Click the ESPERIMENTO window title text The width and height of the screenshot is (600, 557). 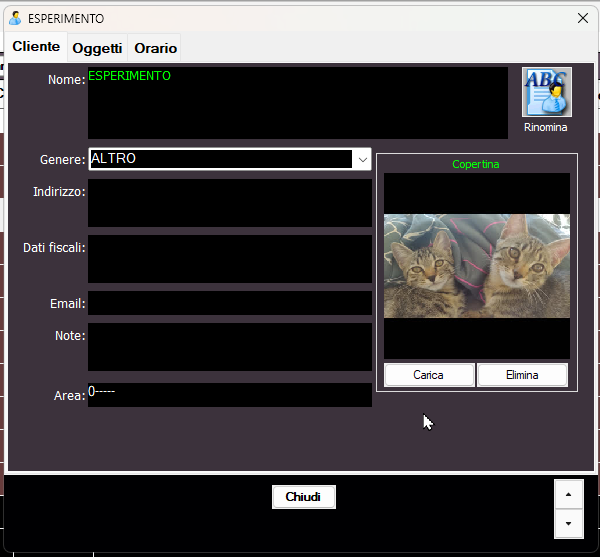[66, 18]
